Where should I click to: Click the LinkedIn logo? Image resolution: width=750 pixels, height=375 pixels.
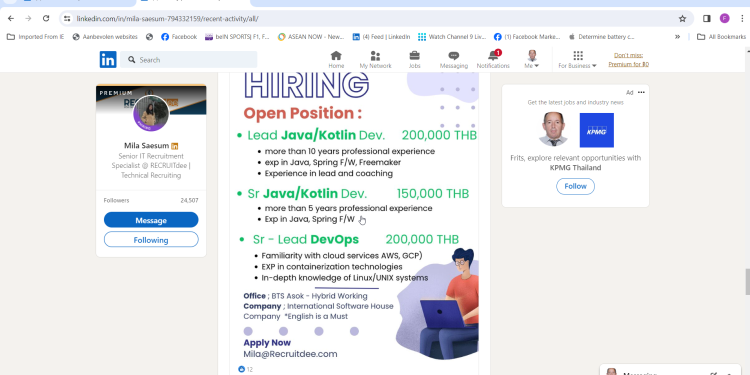click(x=108, y=60)
